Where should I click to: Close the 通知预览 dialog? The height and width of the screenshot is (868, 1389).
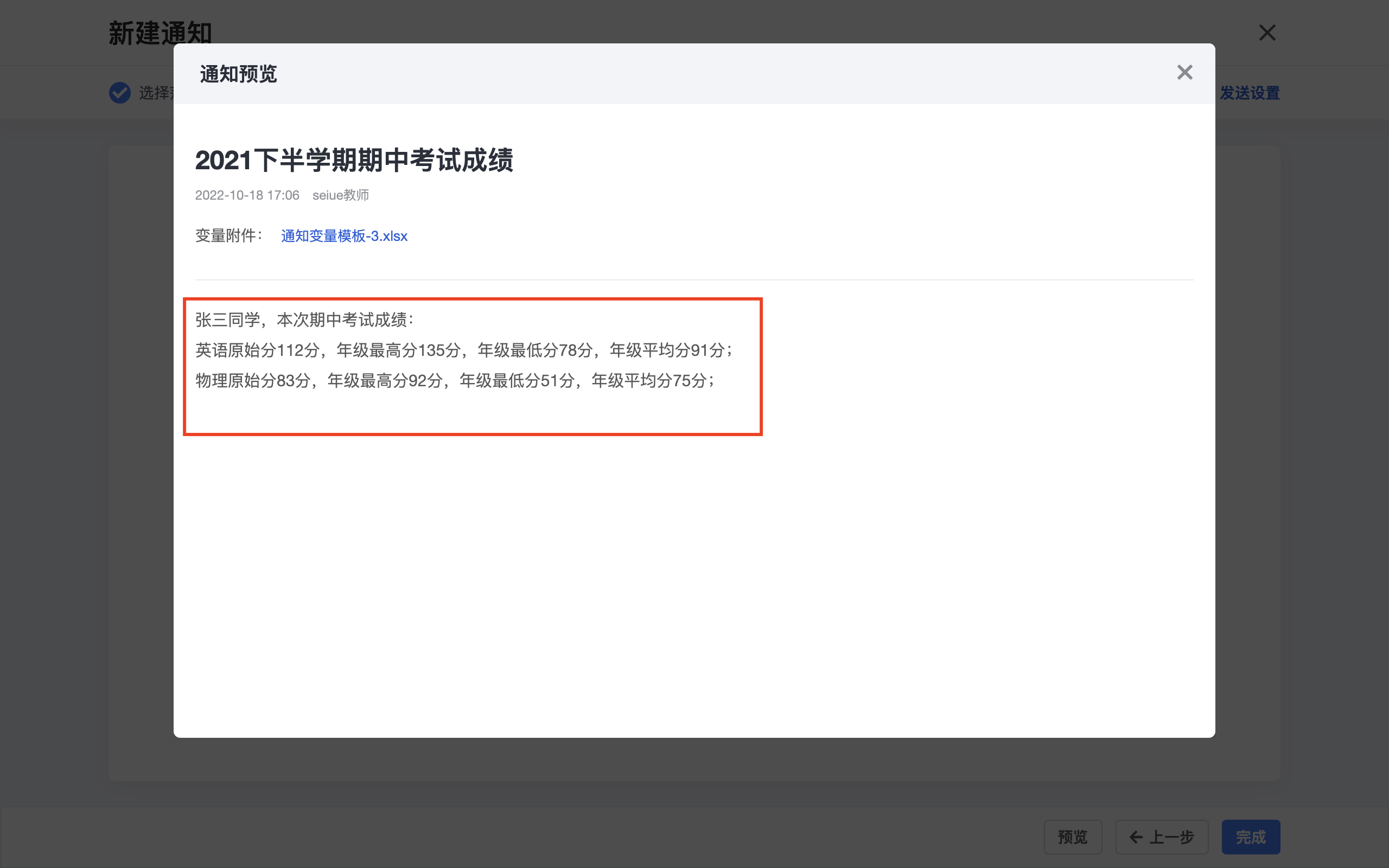(x=1184, y=72)
